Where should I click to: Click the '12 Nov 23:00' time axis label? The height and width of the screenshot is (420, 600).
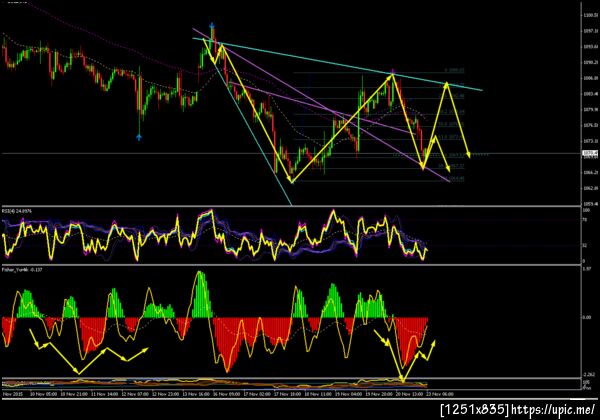pos(166,394)
